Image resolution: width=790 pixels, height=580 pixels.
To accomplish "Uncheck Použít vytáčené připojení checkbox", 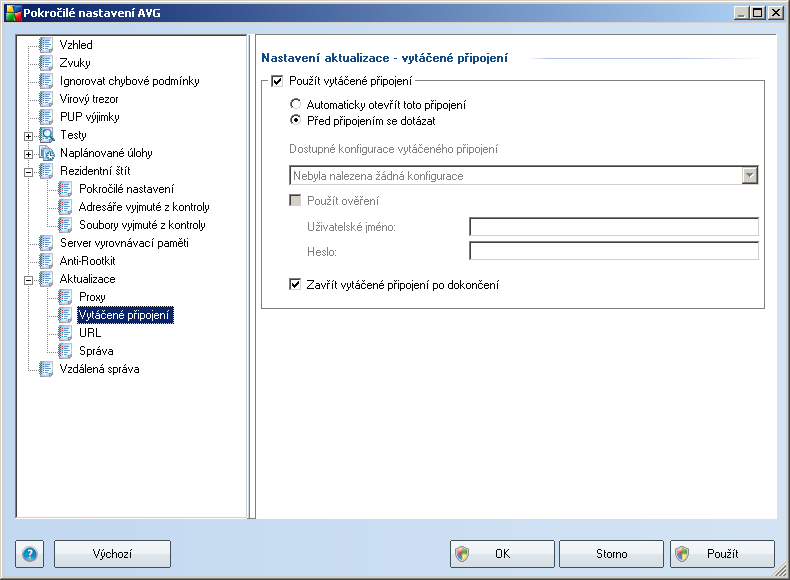I will pos(277,81).
